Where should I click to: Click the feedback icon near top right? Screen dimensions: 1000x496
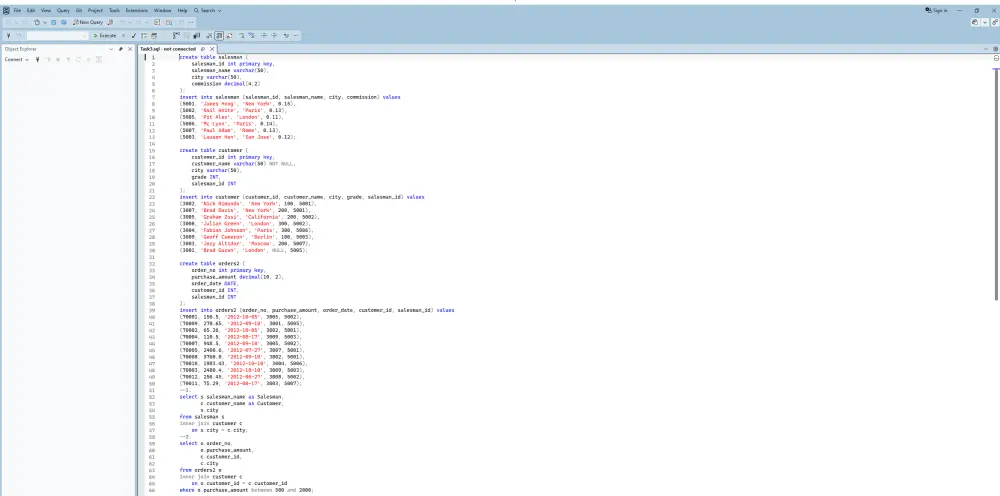(x=975, y=22)
